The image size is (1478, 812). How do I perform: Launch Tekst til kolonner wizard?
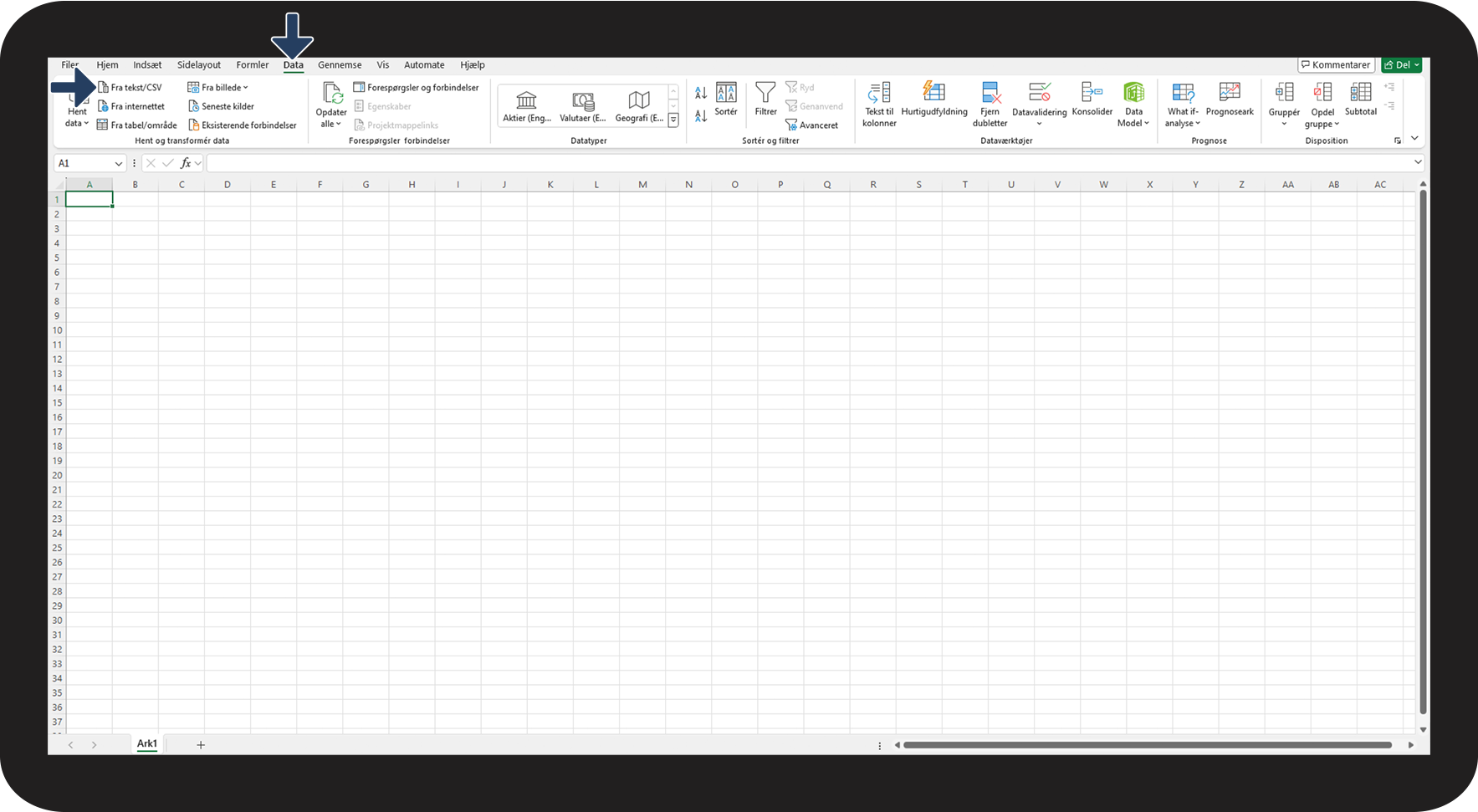(x=879, y=105)
